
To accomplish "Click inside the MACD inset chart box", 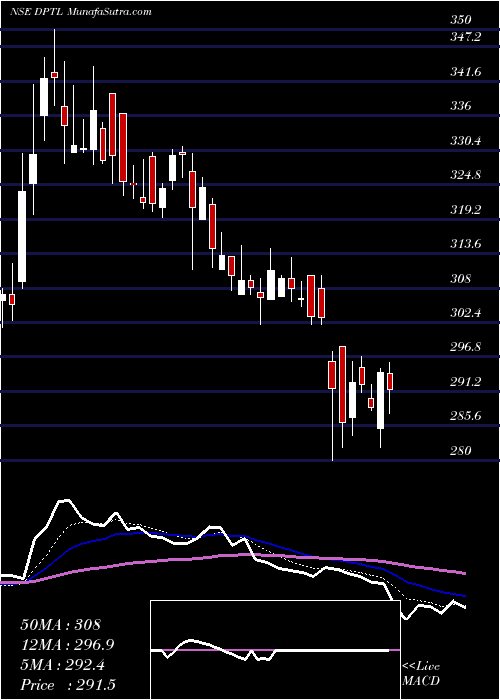I will (x=275, y=650).
